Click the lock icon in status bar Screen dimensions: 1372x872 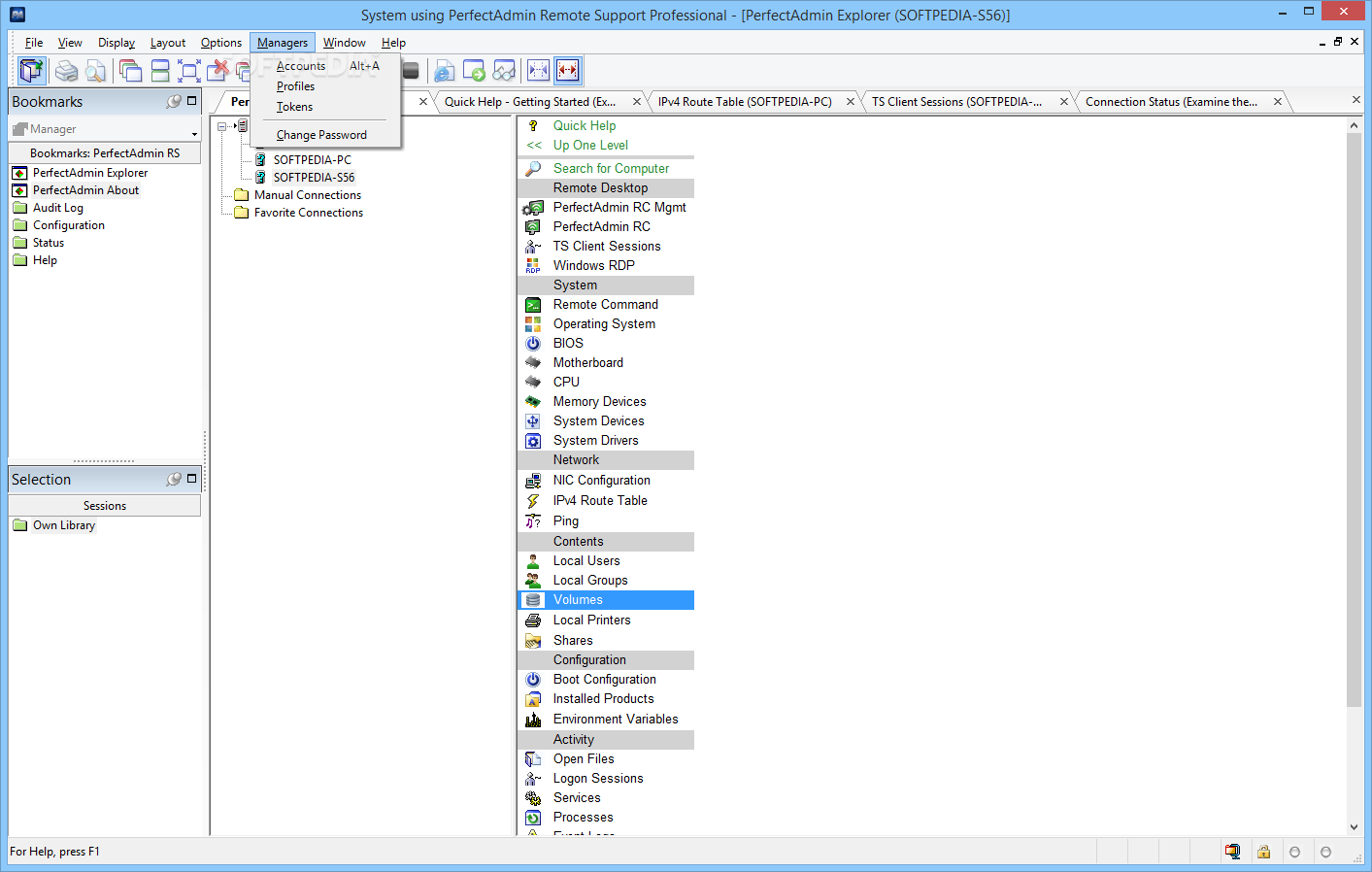click(1263, 852)
